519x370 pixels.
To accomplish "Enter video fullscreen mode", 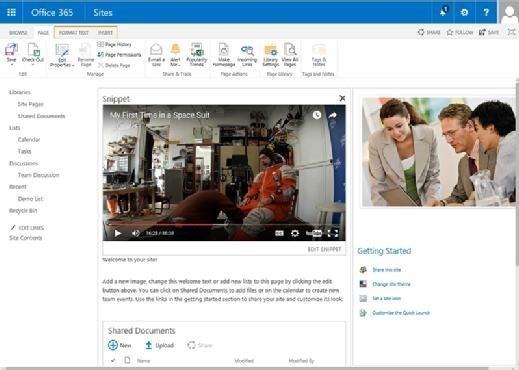I will click(x=333, y=233).
